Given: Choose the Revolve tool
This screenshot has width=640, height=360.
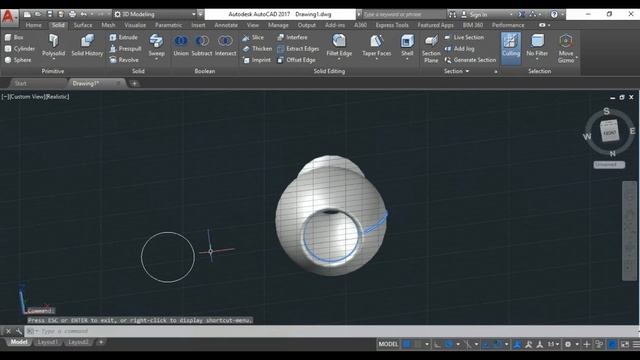Looking at the screenshot, I should coord(124,60).
